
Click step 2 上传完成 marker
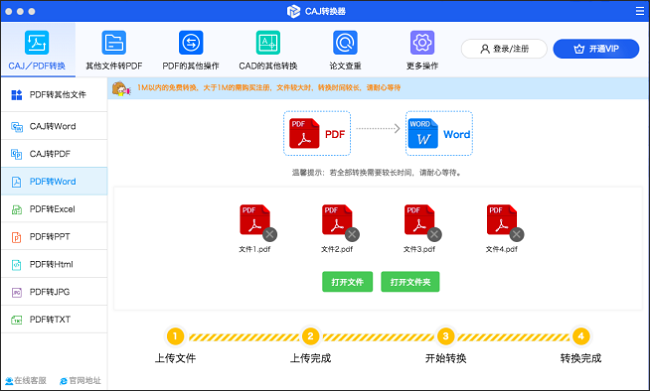point(310,336)
